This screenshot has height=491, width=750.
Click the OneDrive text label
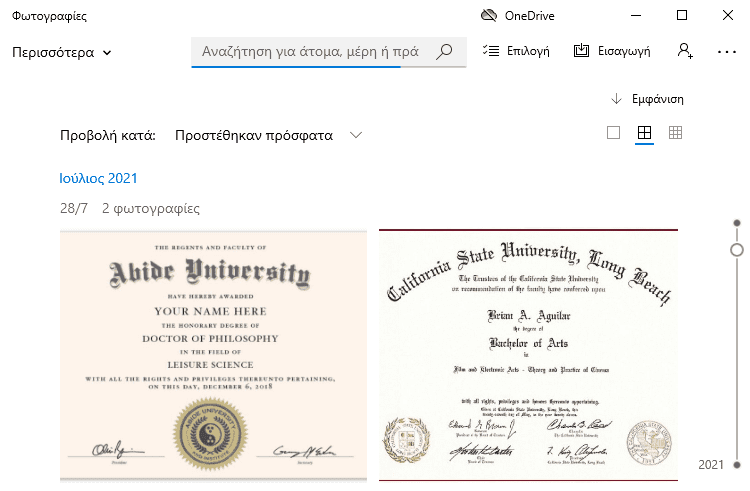[x=529, y=16]
